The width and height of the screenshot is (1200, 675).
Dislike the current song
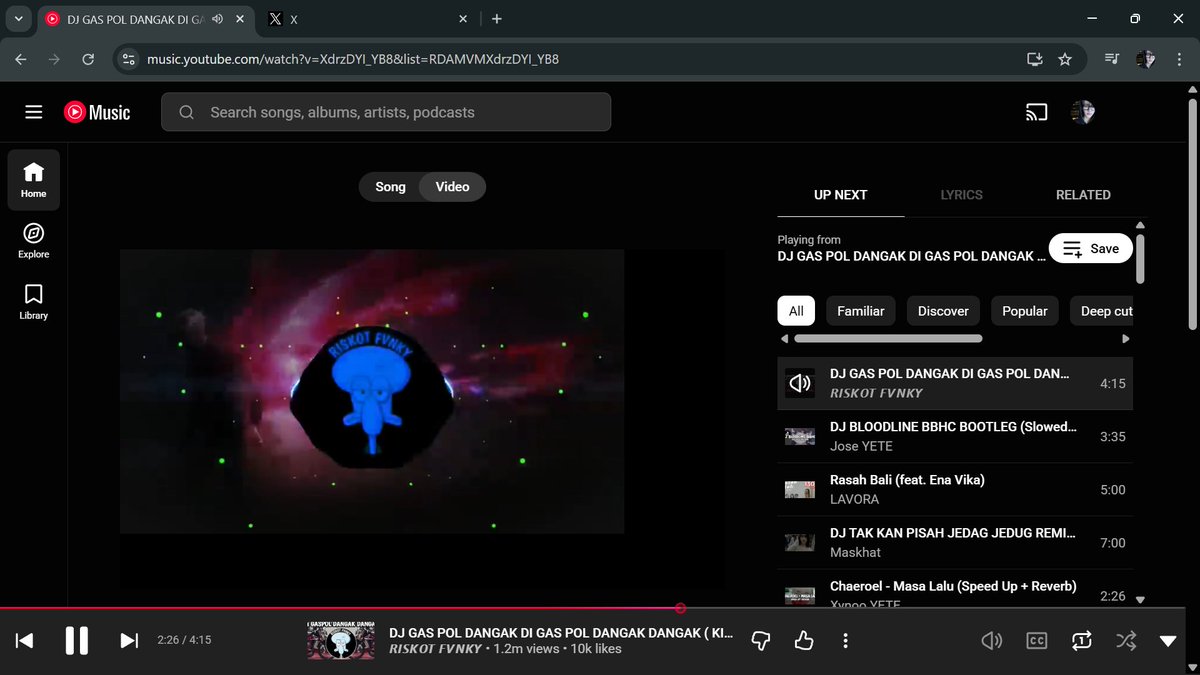coord(761,640)
